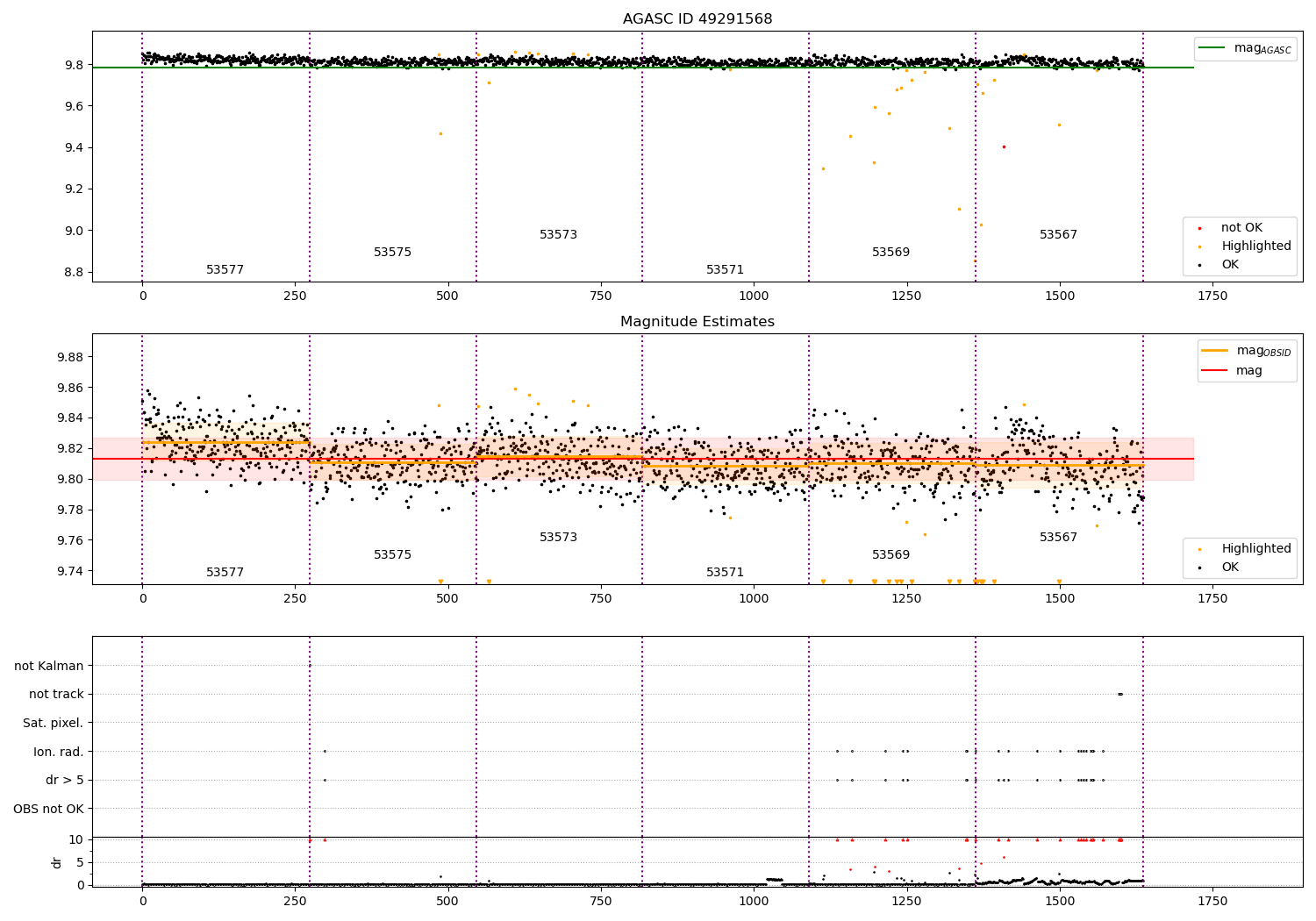Viewport: 1316px width, 921px height.
Task: Select the "Ion. rad." row label
Action: [x=59, y=752]
